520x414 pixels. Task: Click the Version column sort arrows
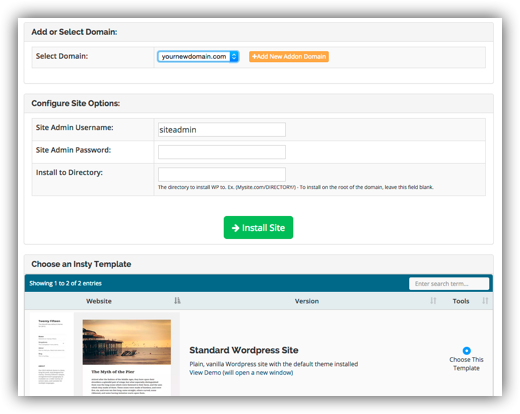[x=433, y=301]
